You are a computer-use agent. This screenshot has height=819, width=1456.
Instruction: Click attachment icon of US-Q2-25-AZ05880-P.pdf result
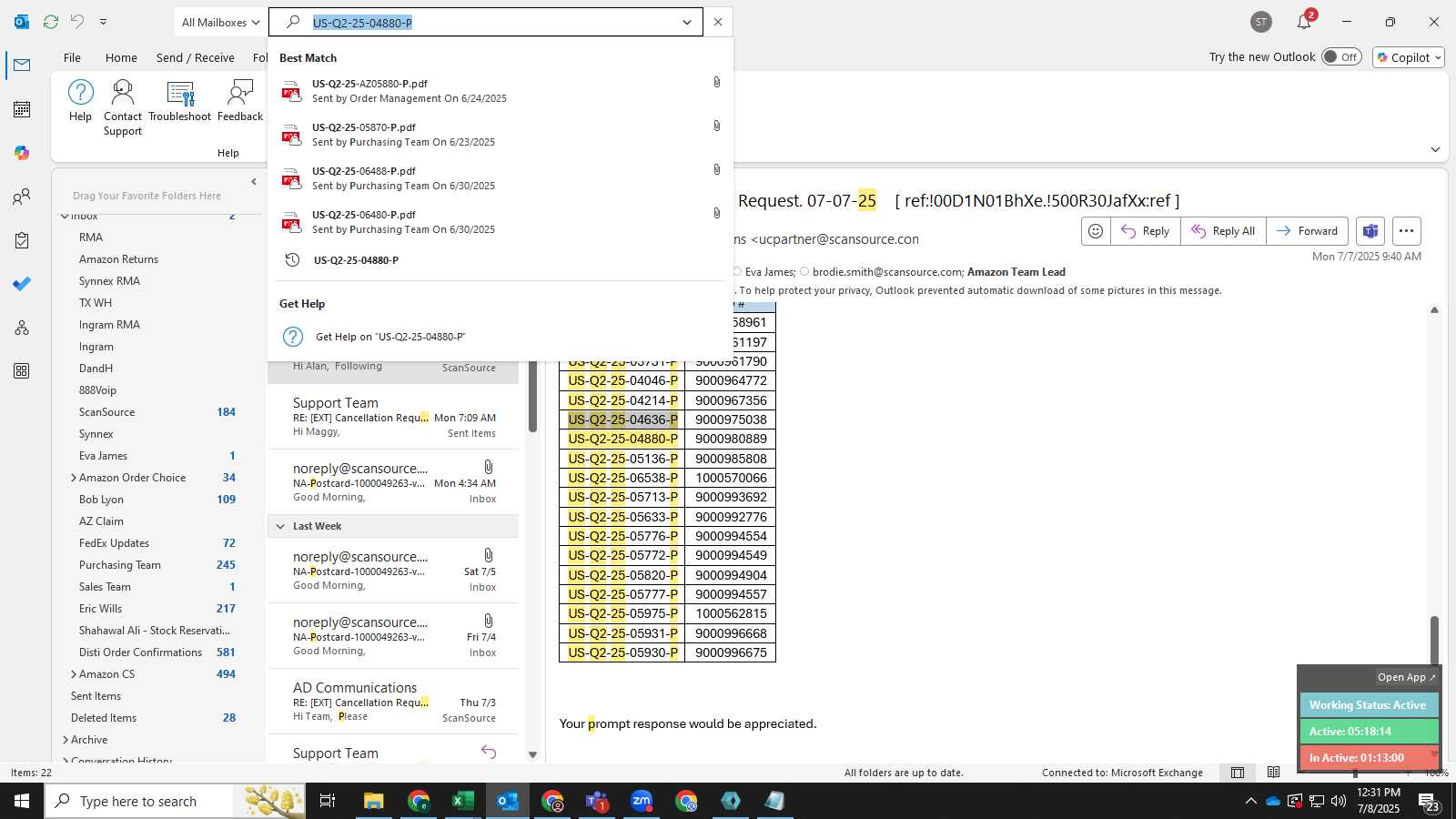tap(717, 82)
